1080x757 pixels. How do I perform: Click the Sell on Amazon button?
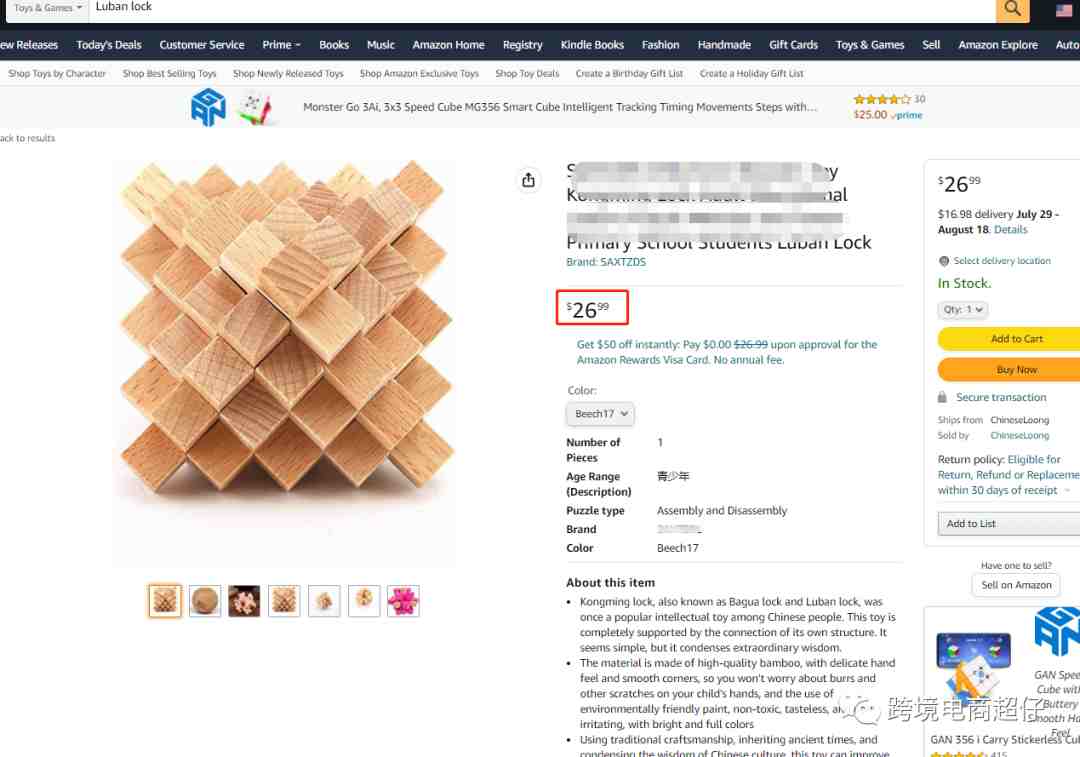coord(1016,585)
